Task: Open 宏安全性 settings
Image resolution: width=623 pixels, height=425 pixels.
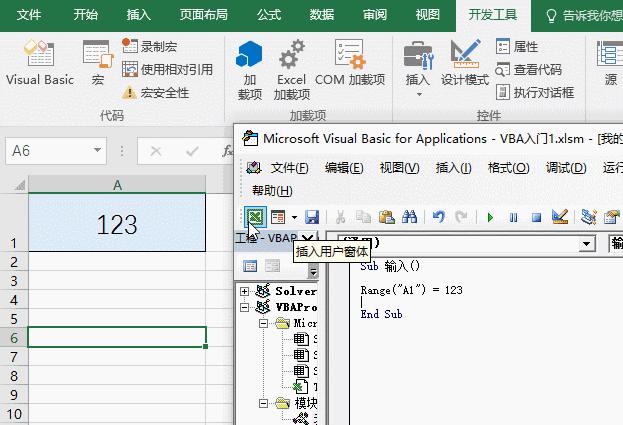Action: tap(155, 93)
